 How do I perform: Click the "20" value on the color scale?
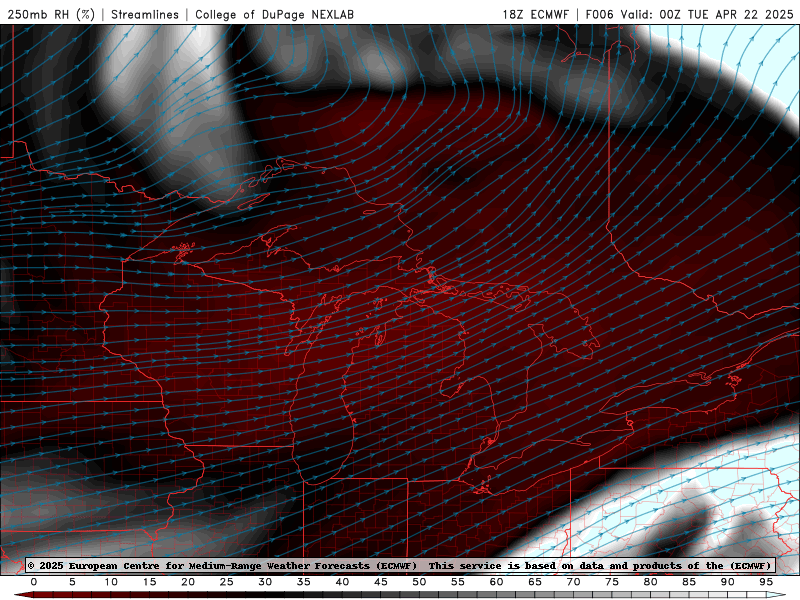click(188, 582)
